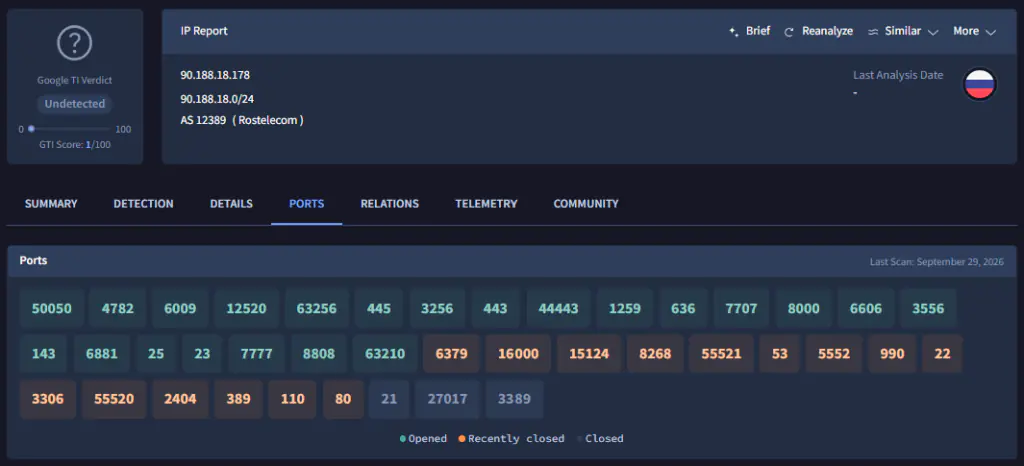Screen dimensions: 1024x466
Task: Open the Relations tab
Action: click(390, 204)
